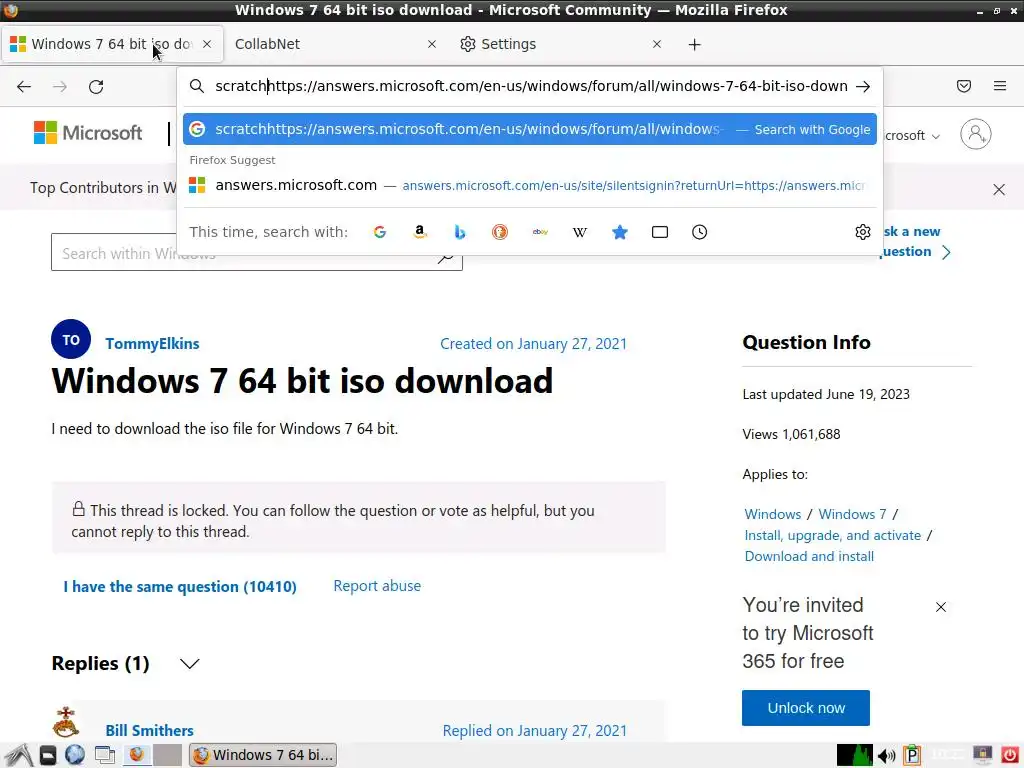This screenshot has width=1024, height=768.
Task: Collapse the Replies (1) section
Action: [x=189, y=664]
